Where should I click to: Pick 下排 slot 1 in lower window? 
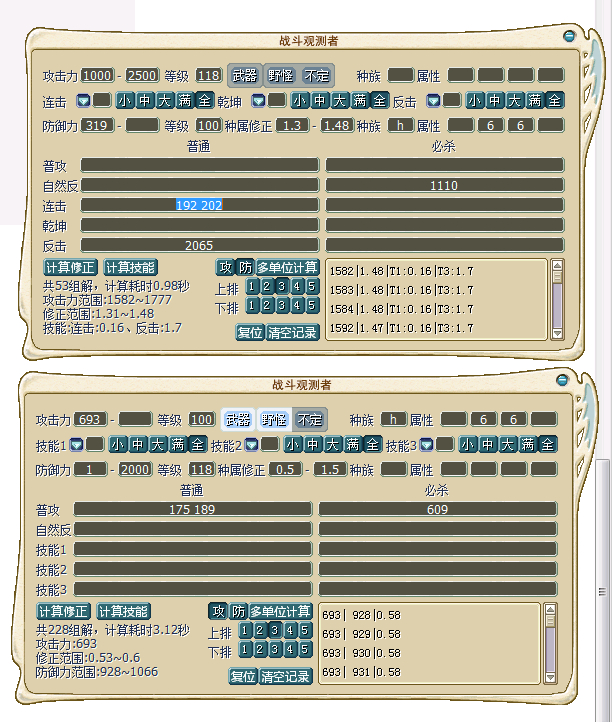point(245,649)
